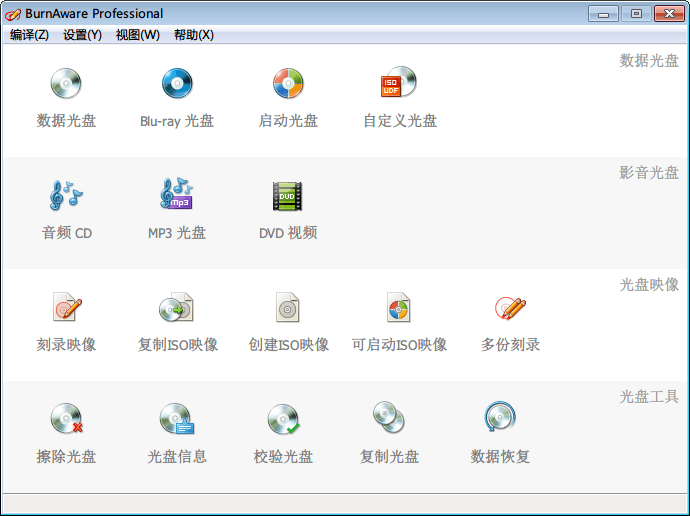Open the 数据光盘 data disc icon
Image resolution: width=690 pixels, height=516 pixels.
pos(66,83)
